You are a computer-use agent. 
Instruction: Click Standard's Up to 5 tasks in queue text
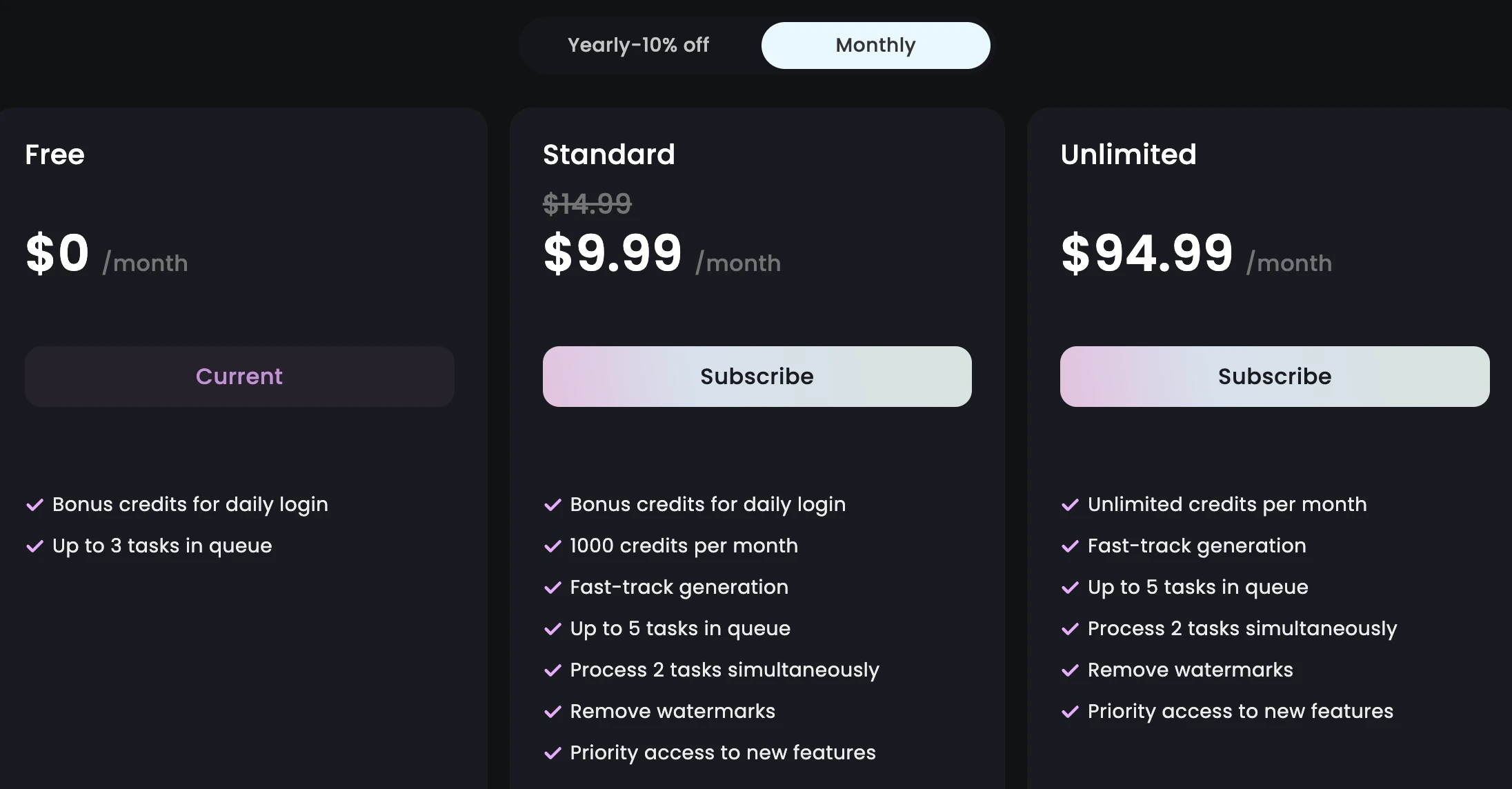[680, 629]
